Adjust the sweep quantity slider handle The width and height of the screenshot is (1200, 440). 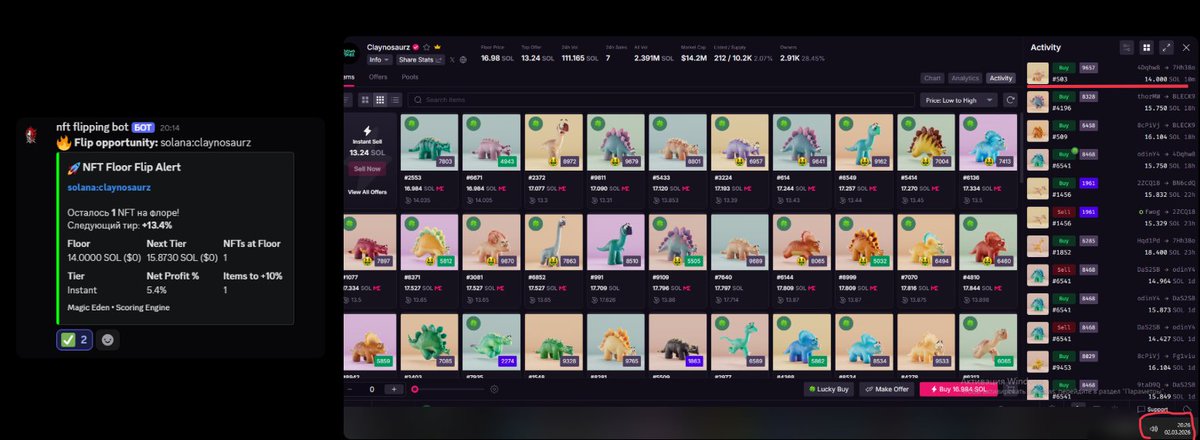[415, 389]
